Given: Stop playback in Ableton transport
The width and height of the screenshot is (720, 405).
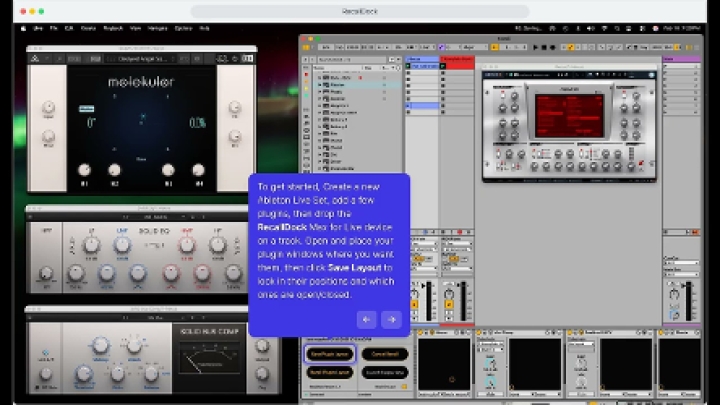Looking at the screenshot, I should [544, 47].
